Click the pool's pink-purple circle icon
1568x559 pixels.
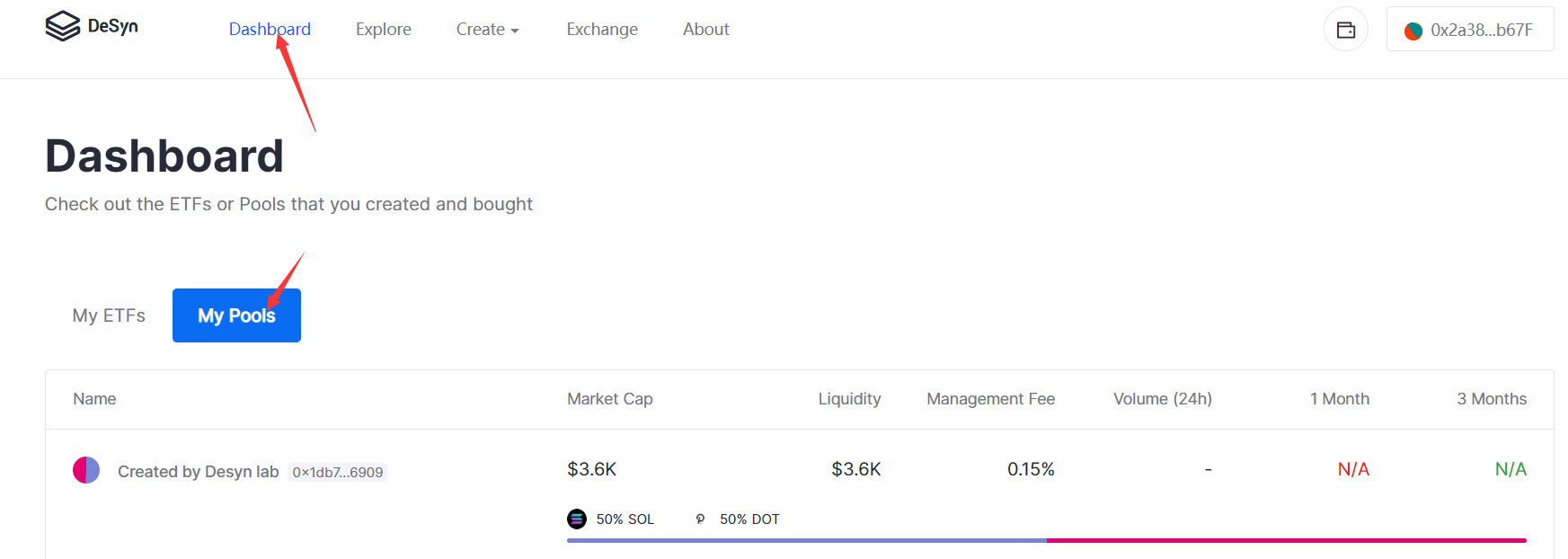tap(86, 470)
